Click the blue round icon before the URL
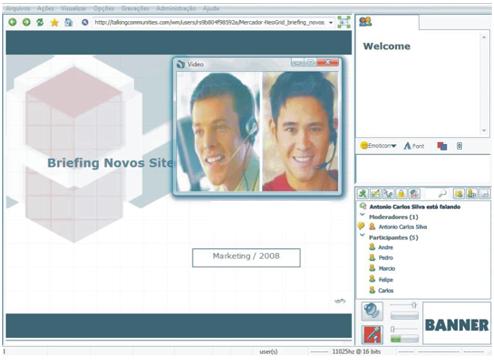Viewport: 494px width, 360px height. coord(85,22)
